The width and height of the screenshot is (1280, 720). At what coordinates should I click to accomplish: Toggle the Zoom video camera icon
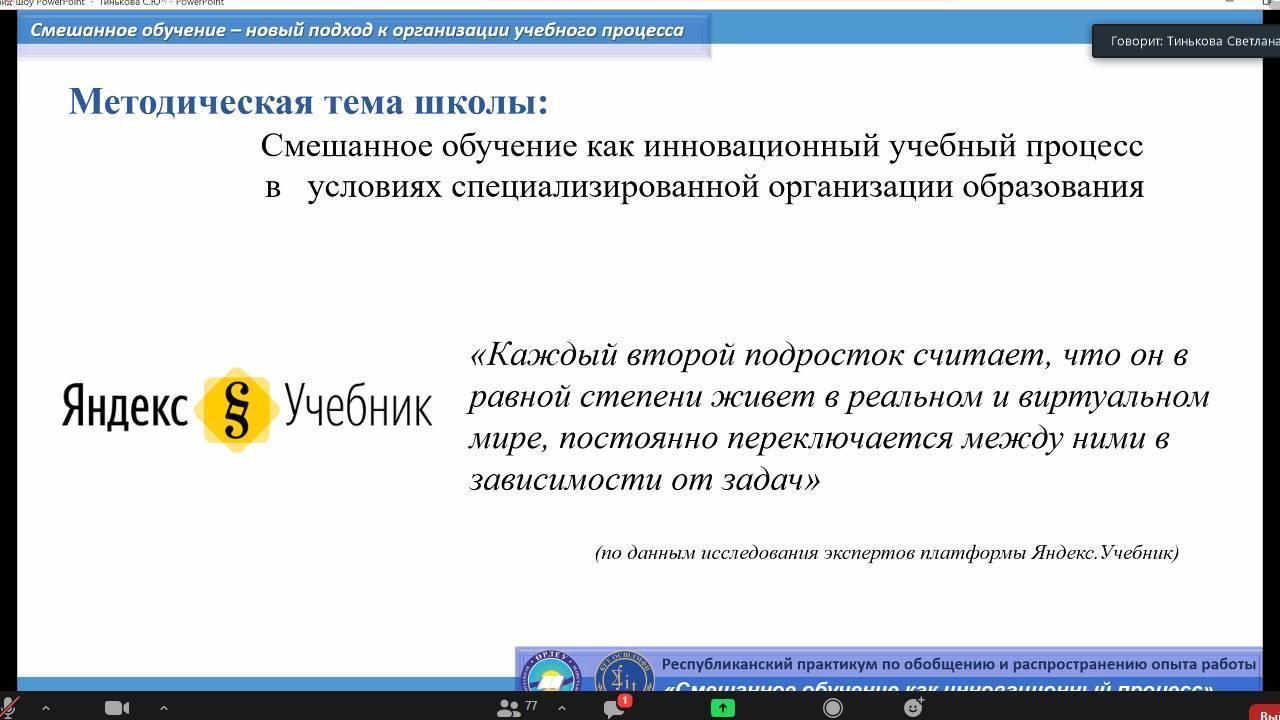[x=117, y=708]
